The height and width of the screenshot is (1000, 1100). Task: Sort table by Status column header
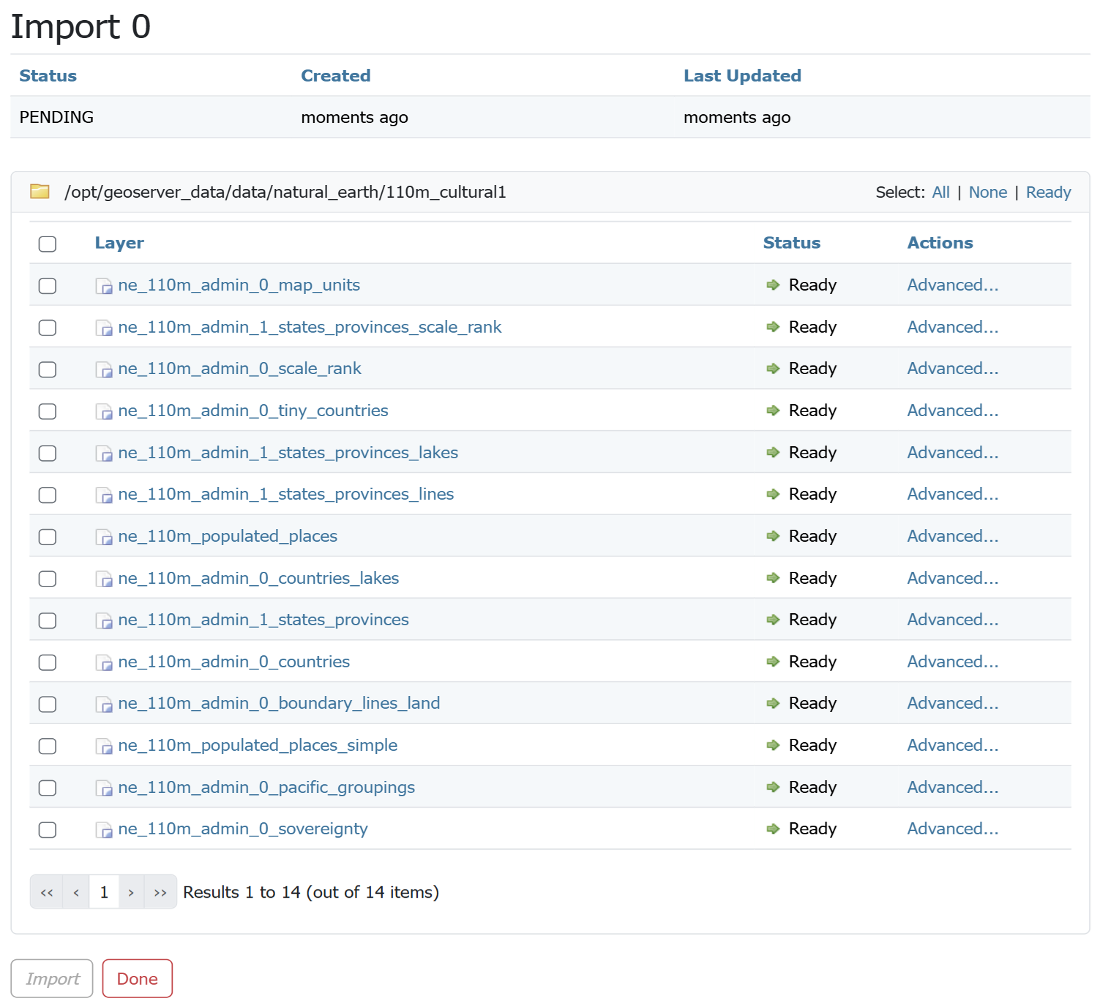[x=791, y=243]
